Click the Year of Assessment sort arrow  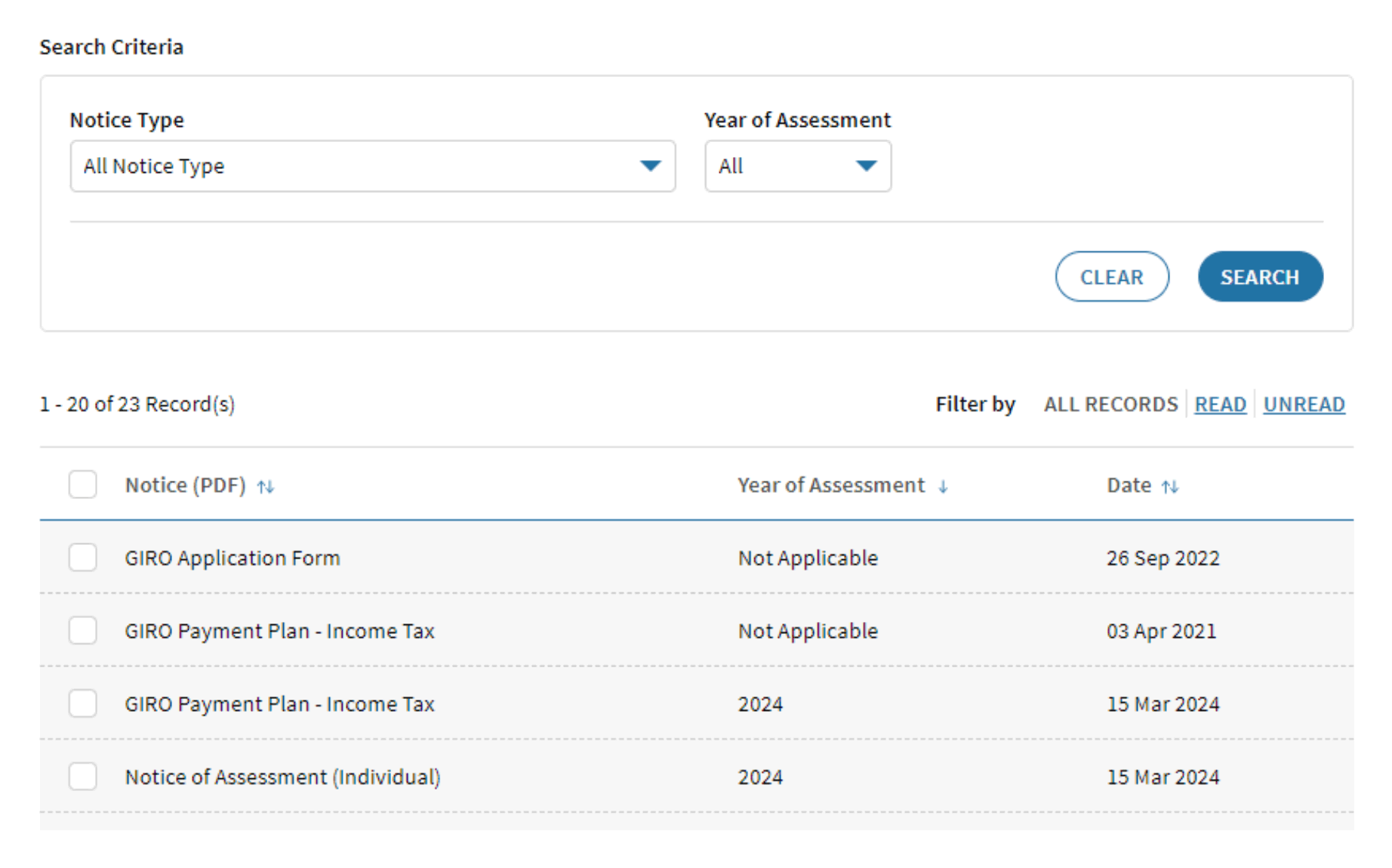[x=943, y=487]
